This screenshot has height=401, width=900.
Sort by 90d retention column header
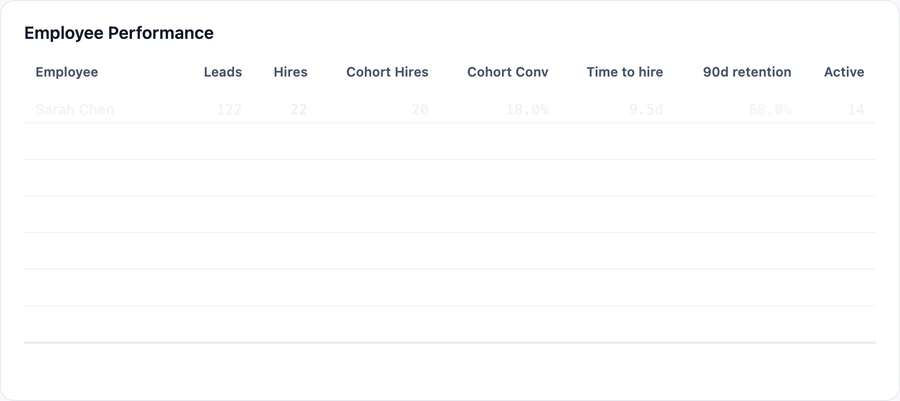[x=747, y=72]
